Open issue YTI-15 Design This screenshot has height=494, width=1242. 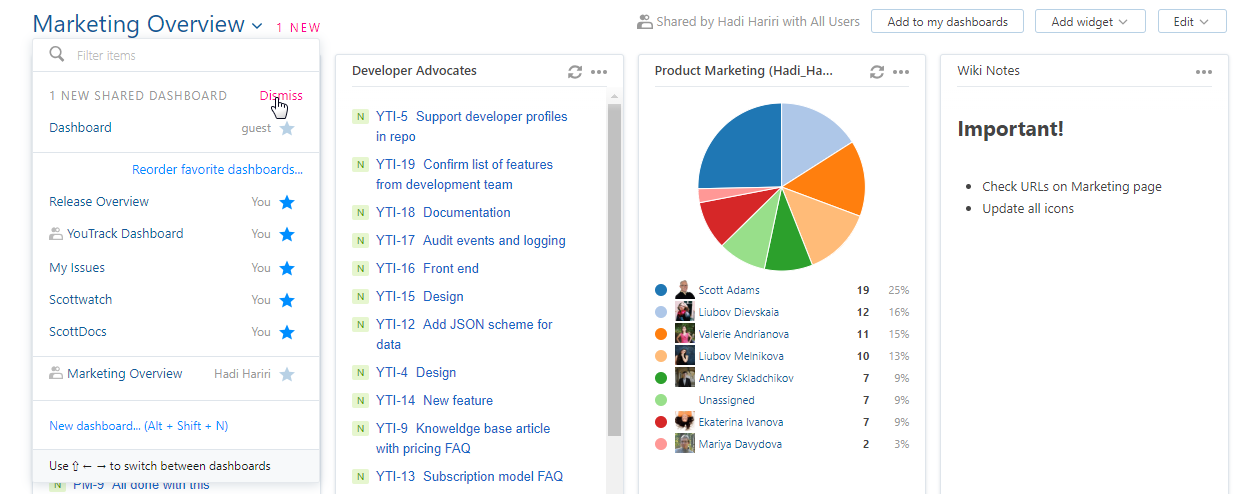tap(420, 297)
